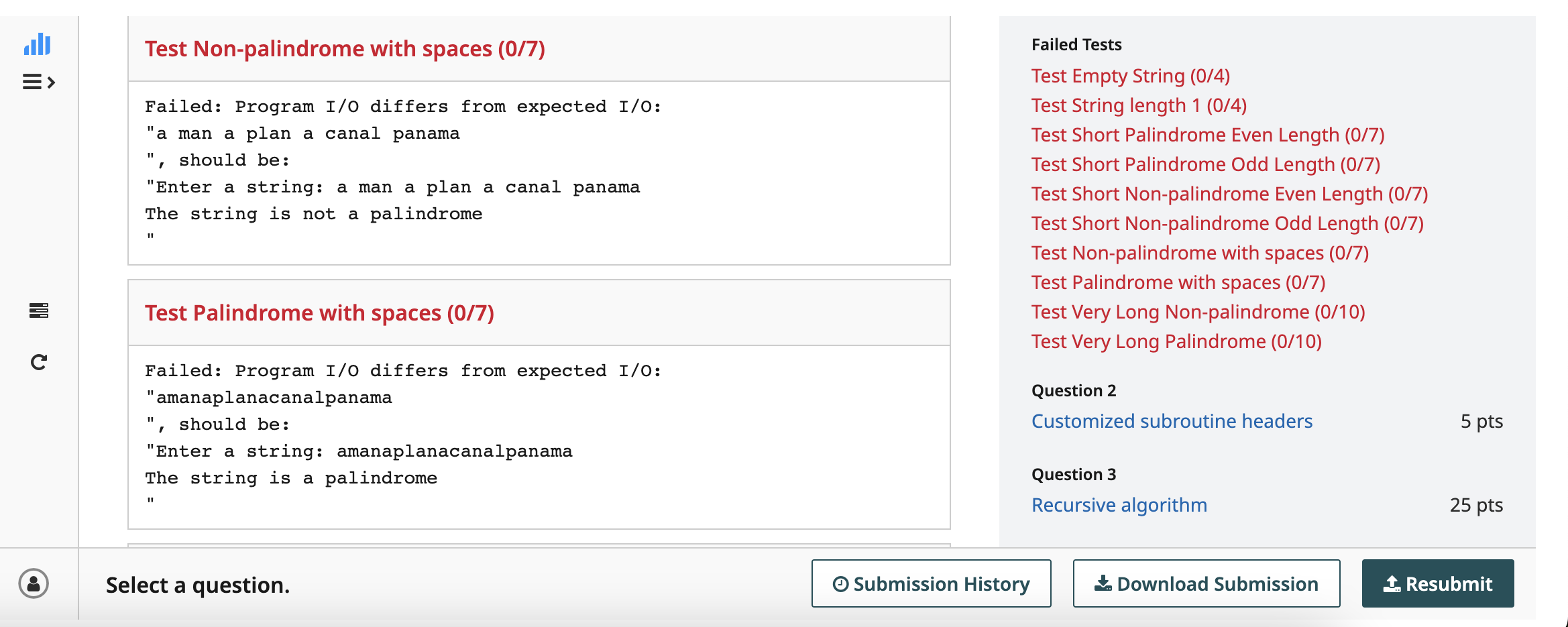The image size is (1568, 627).
Task: Click the refresh icon in left sidebar
Action: (x=39, y=363)
